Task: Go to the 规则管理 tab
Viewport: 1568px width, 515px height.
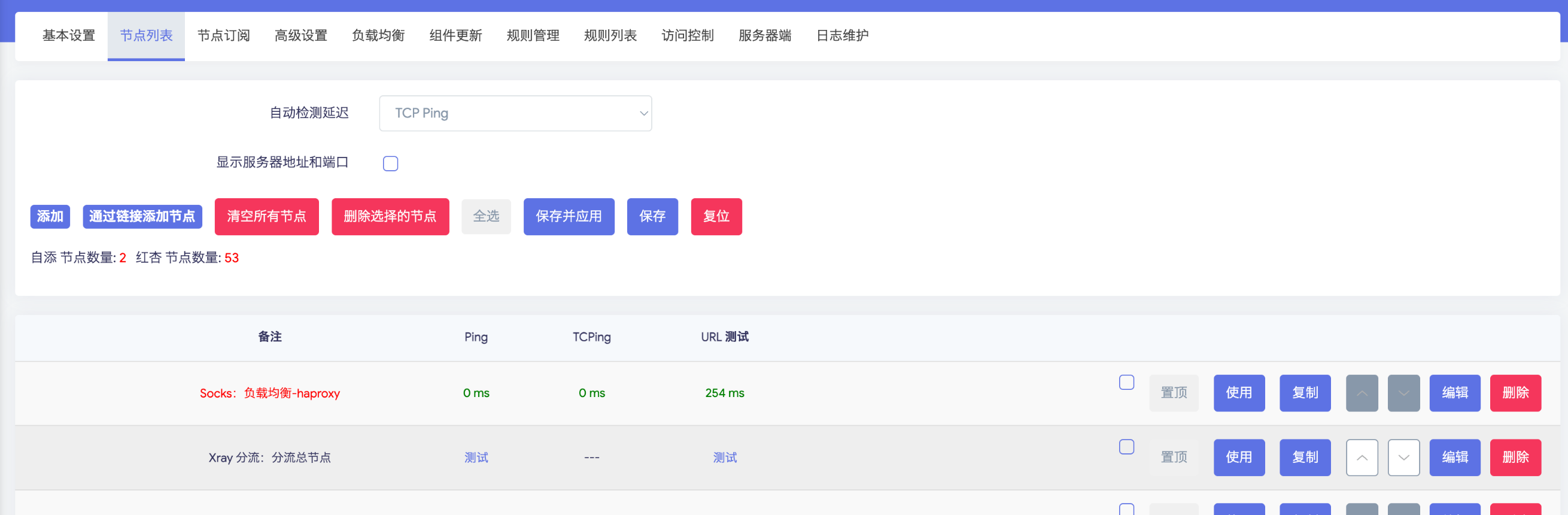Action: tap(533, 36)
